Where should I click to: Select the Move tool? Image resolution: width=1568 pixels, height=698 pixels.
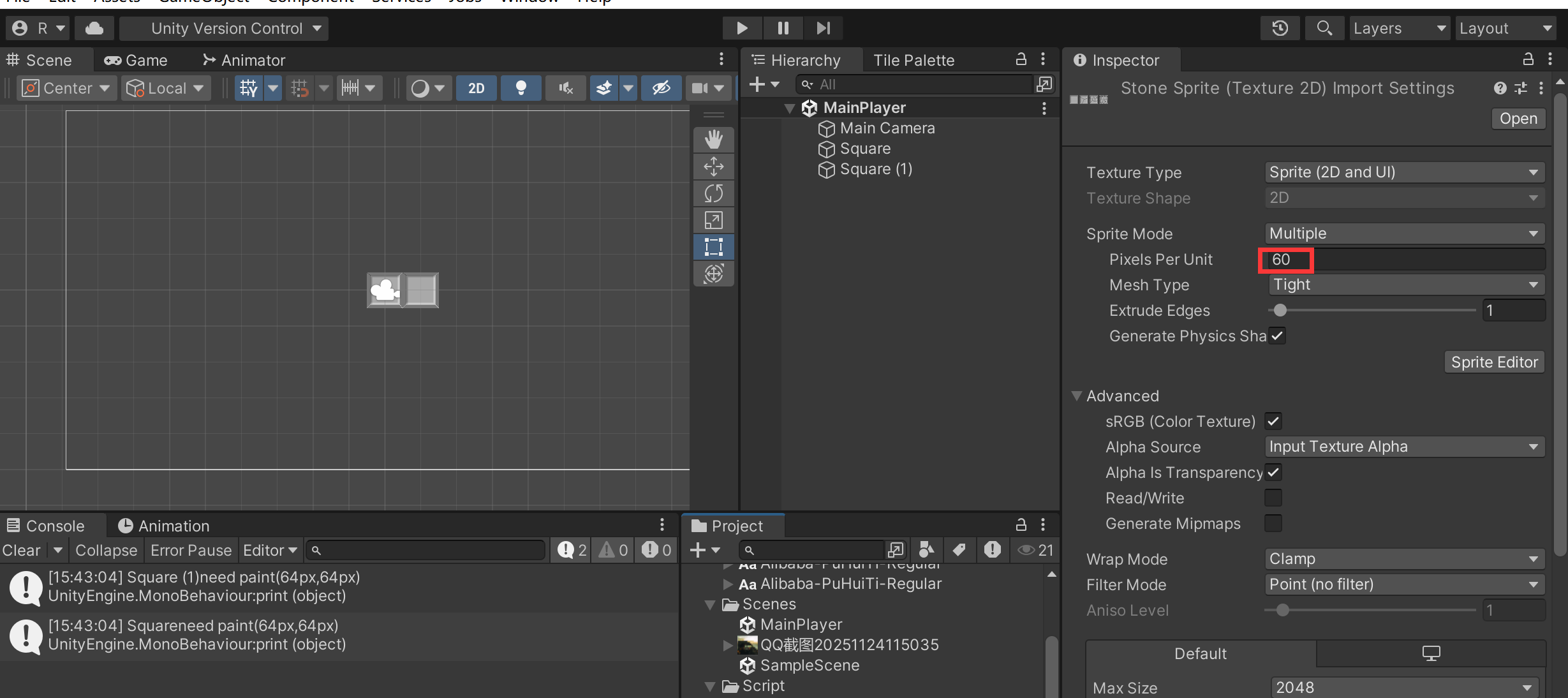point(713,167)
